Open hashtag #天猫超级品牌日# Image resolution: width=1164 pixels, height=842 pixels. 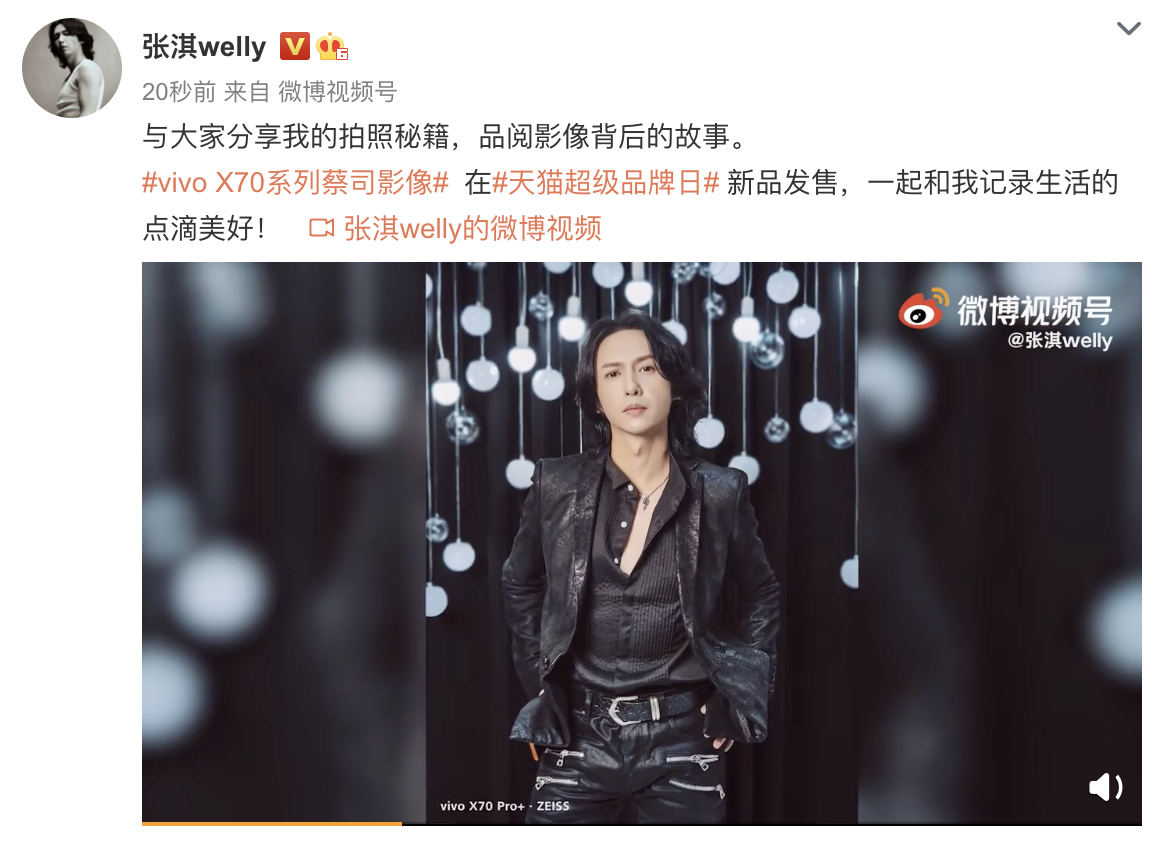click(606, 183)
